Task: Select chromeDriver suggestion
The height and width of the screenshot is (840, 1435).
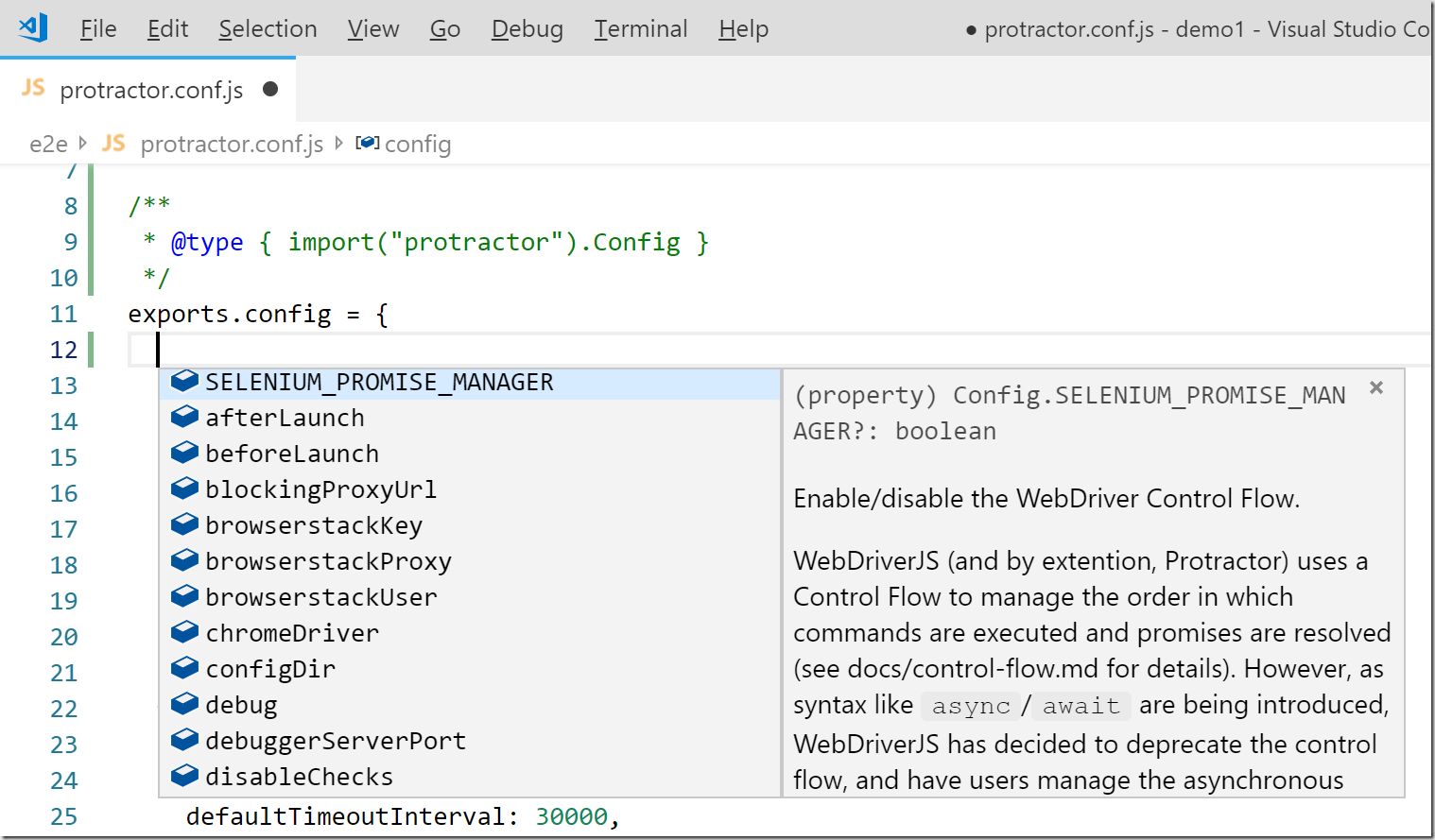Action: point(470,633)
